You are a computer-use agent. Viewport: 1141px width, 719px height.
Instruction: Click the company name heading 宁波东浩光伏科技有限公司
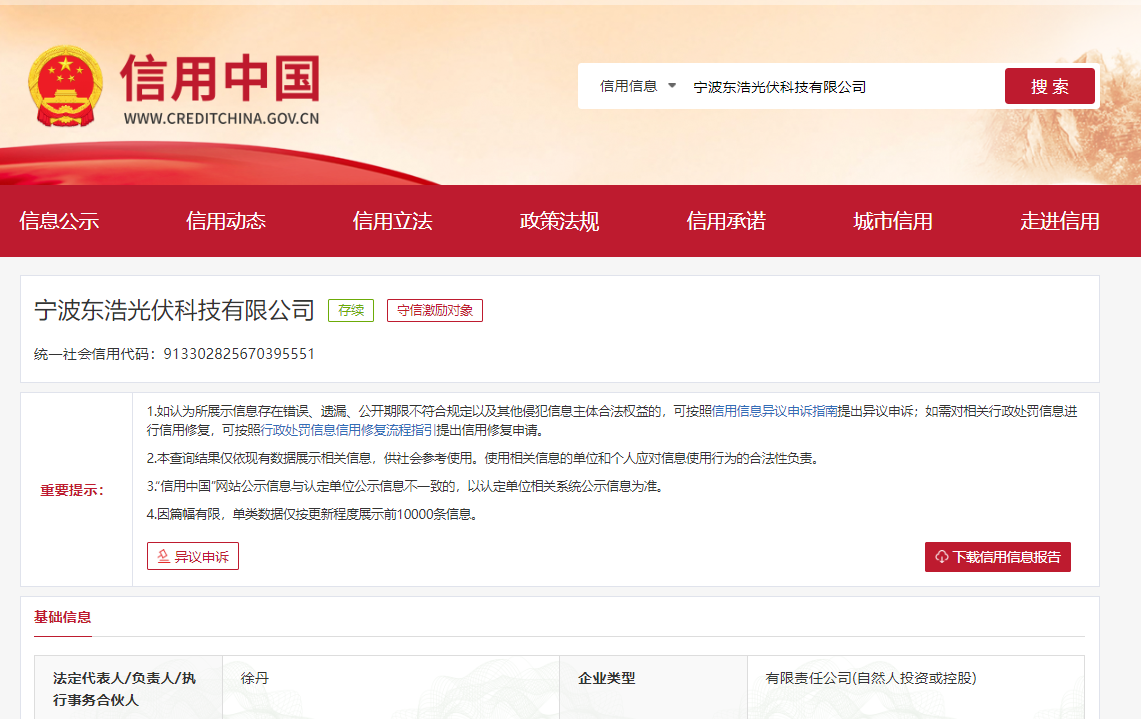point(174,311)
